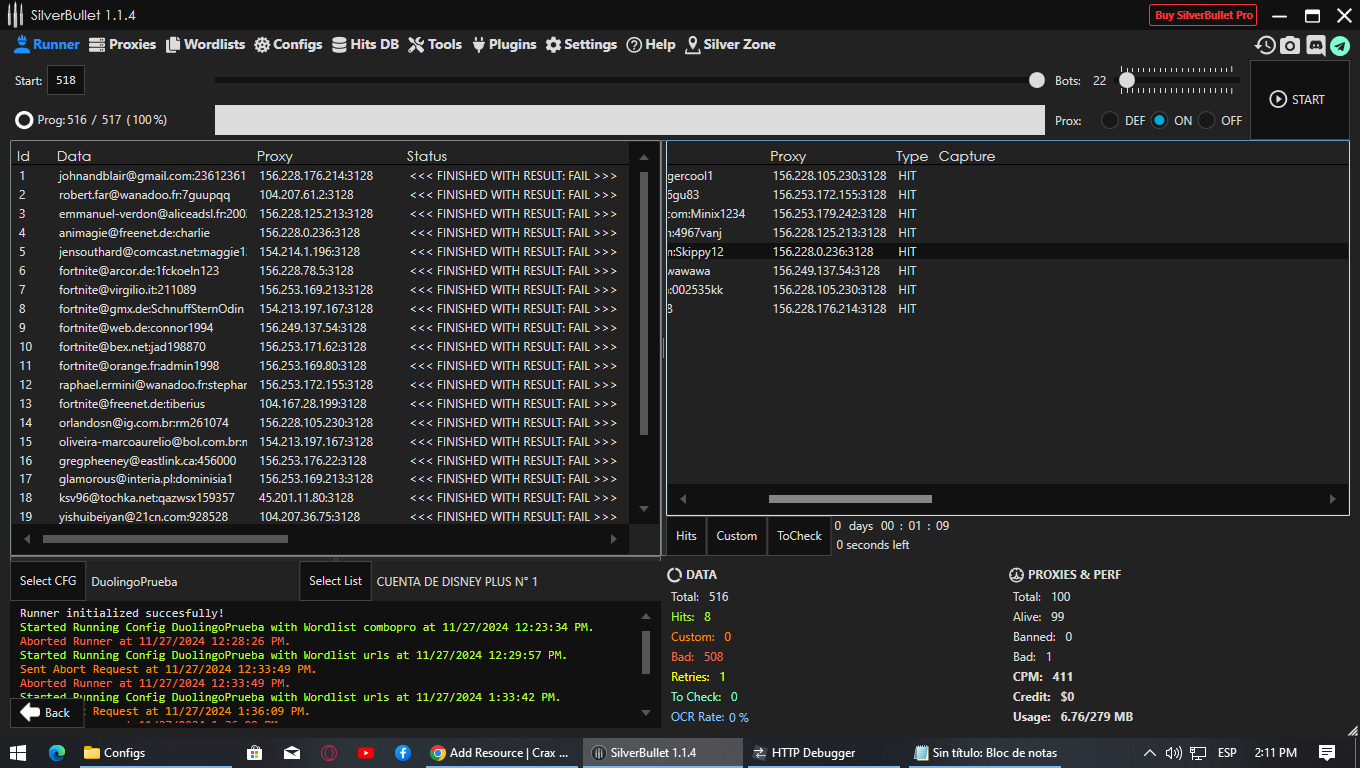This screenshot has height=768, width=1360.
Task: Open Microsoft Edge from the taskbar
Action: click(x=56, y=753)
